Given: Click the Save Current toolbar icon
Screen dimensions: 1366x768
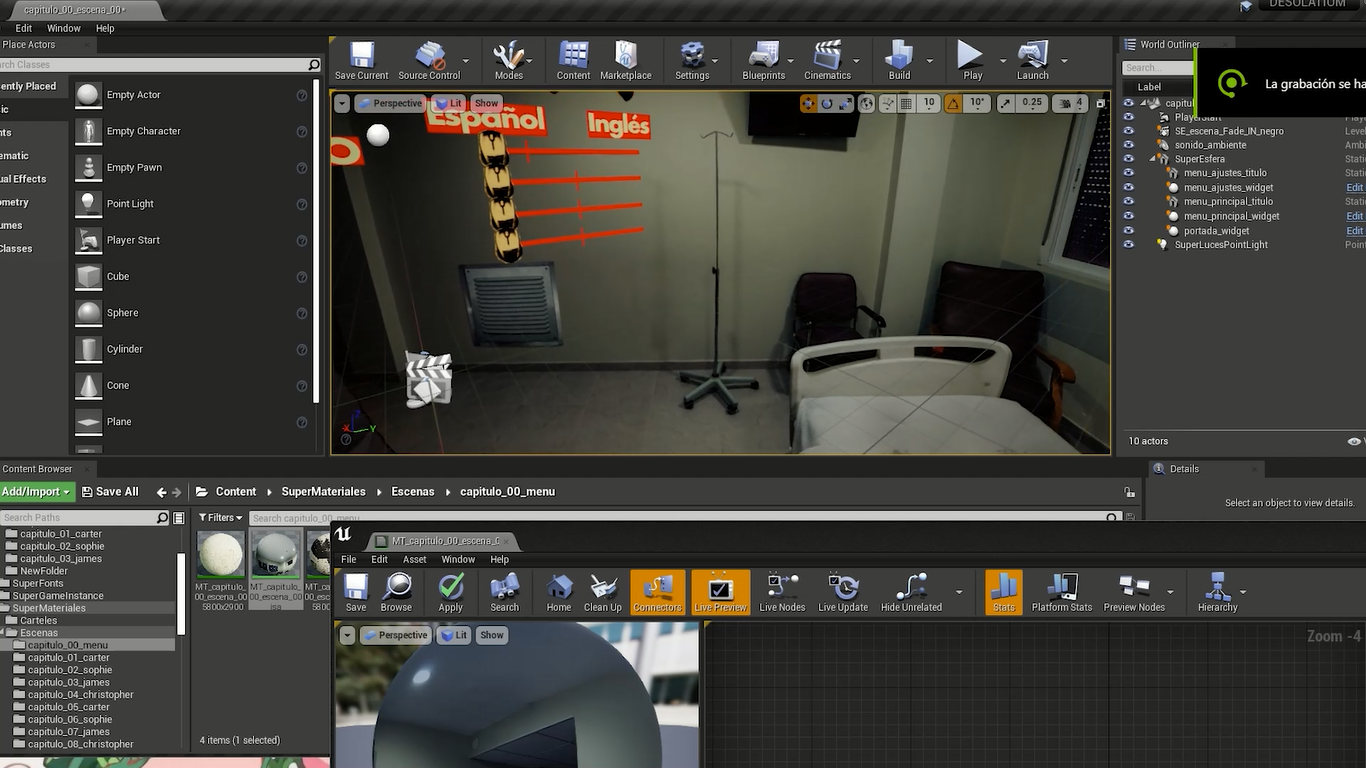Looking at the screenshot, I should 361,61.
